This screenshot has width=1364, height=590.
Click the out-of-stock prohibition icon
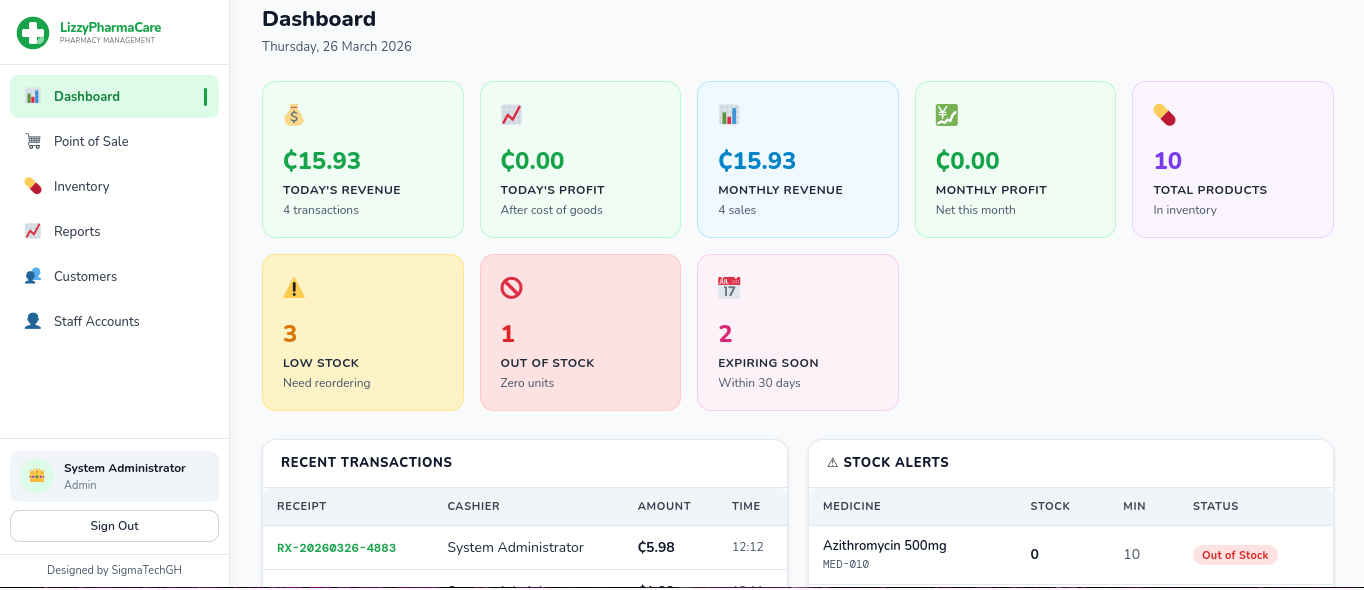[511, 287]
